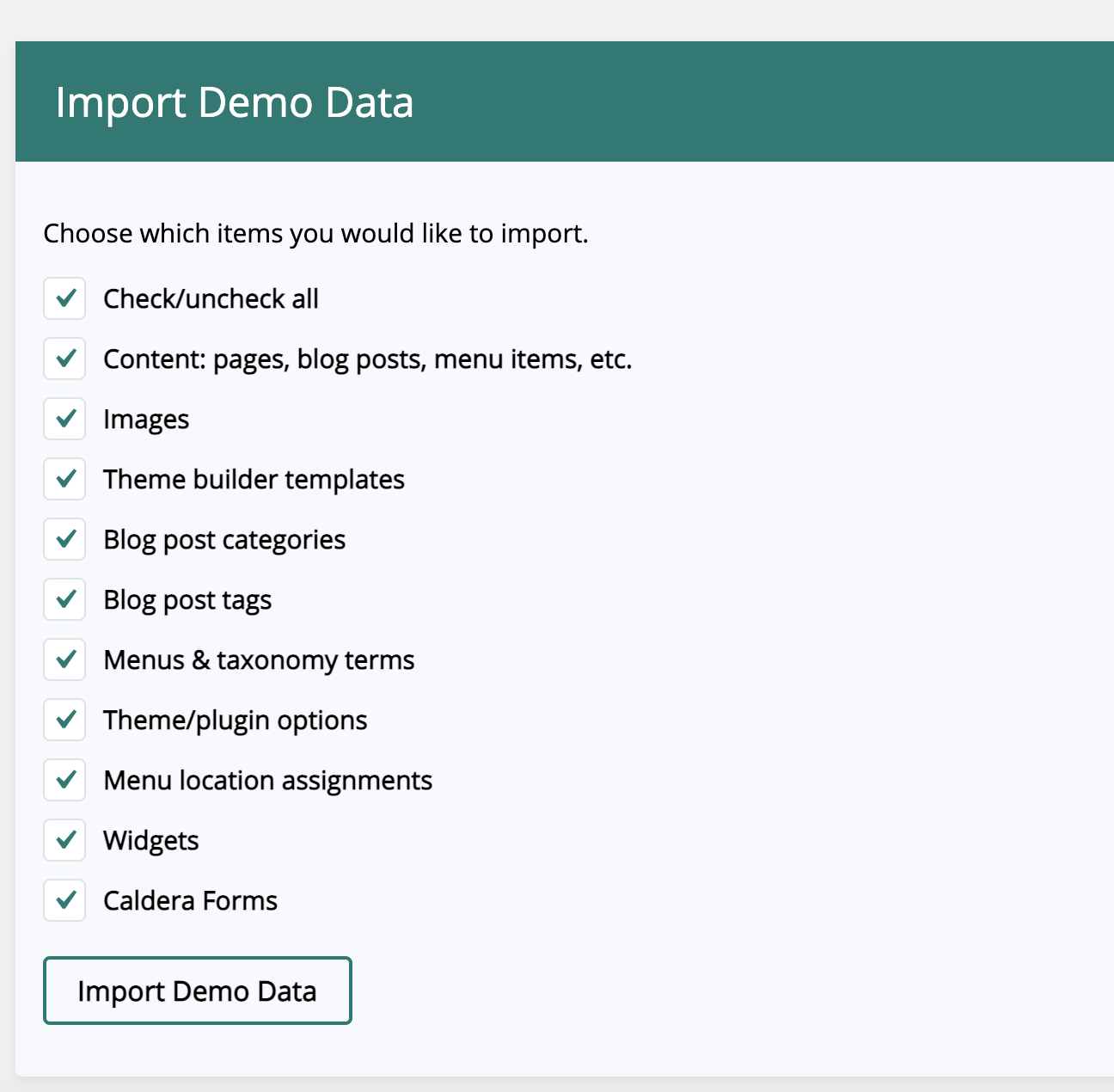
Task: Uncheck the Images checkbox
Action: pos(64,419)
